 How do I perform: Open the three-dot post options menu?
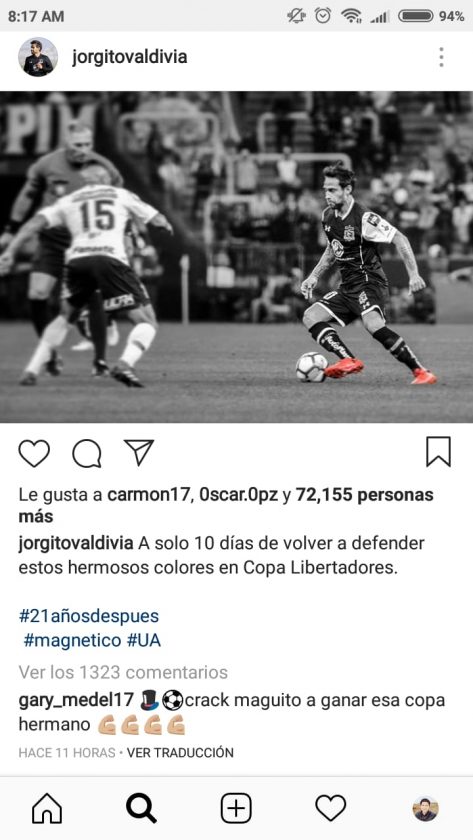tap(441, 57)
